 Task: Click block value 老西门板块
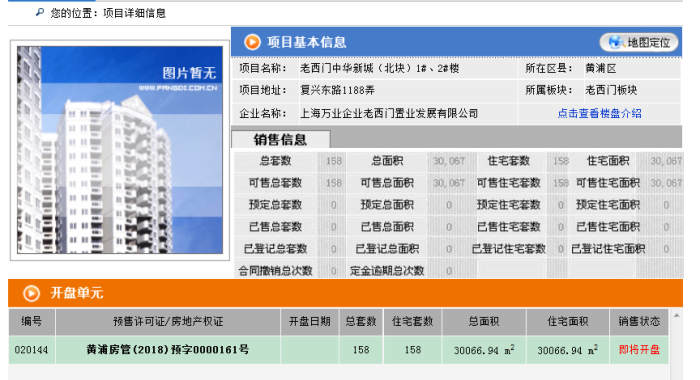611,90
